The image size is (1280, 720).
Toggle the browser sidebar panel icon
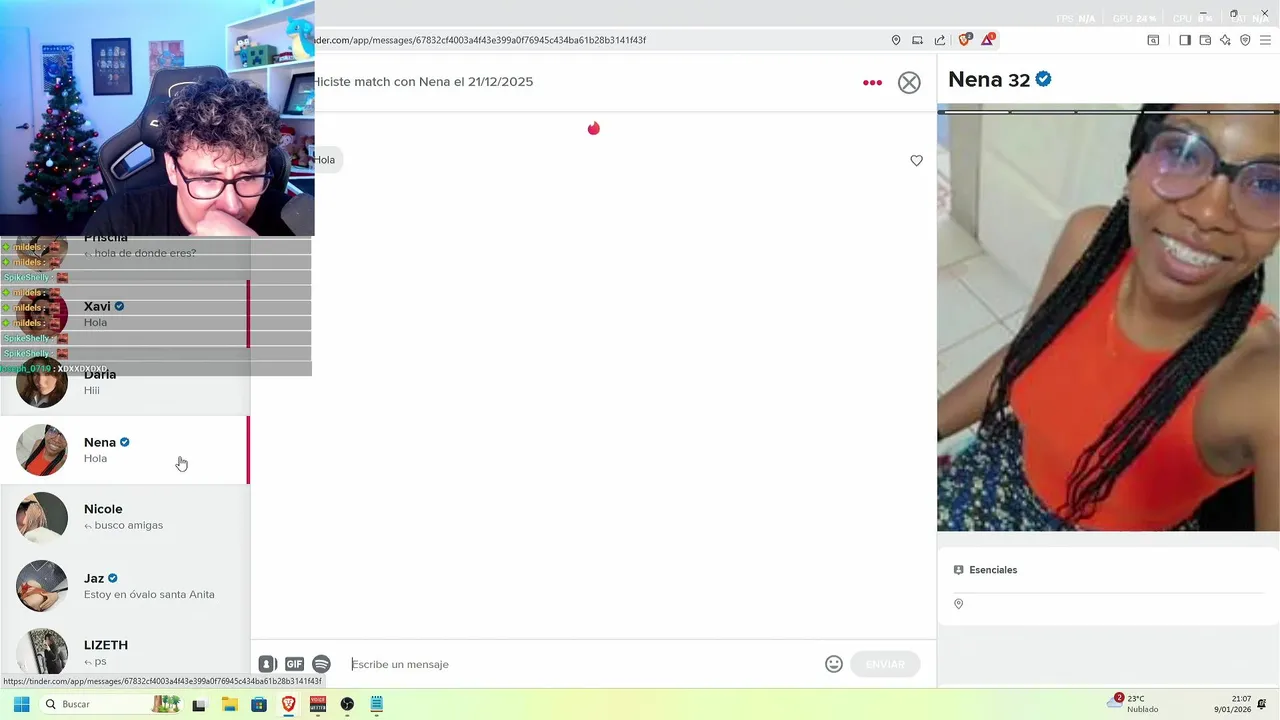click(x=1185, y=40)
